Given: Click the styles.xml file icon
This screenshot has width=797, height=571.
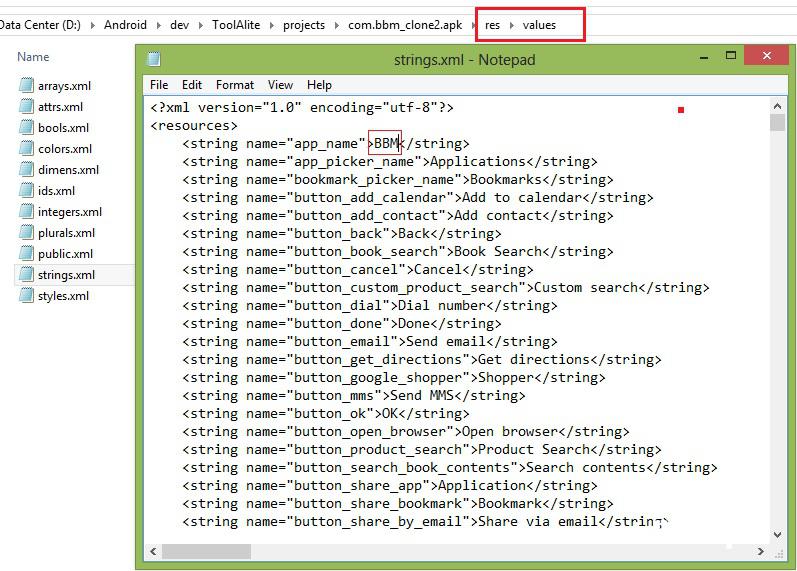Looking at the screenshot, I should (26, 295).
